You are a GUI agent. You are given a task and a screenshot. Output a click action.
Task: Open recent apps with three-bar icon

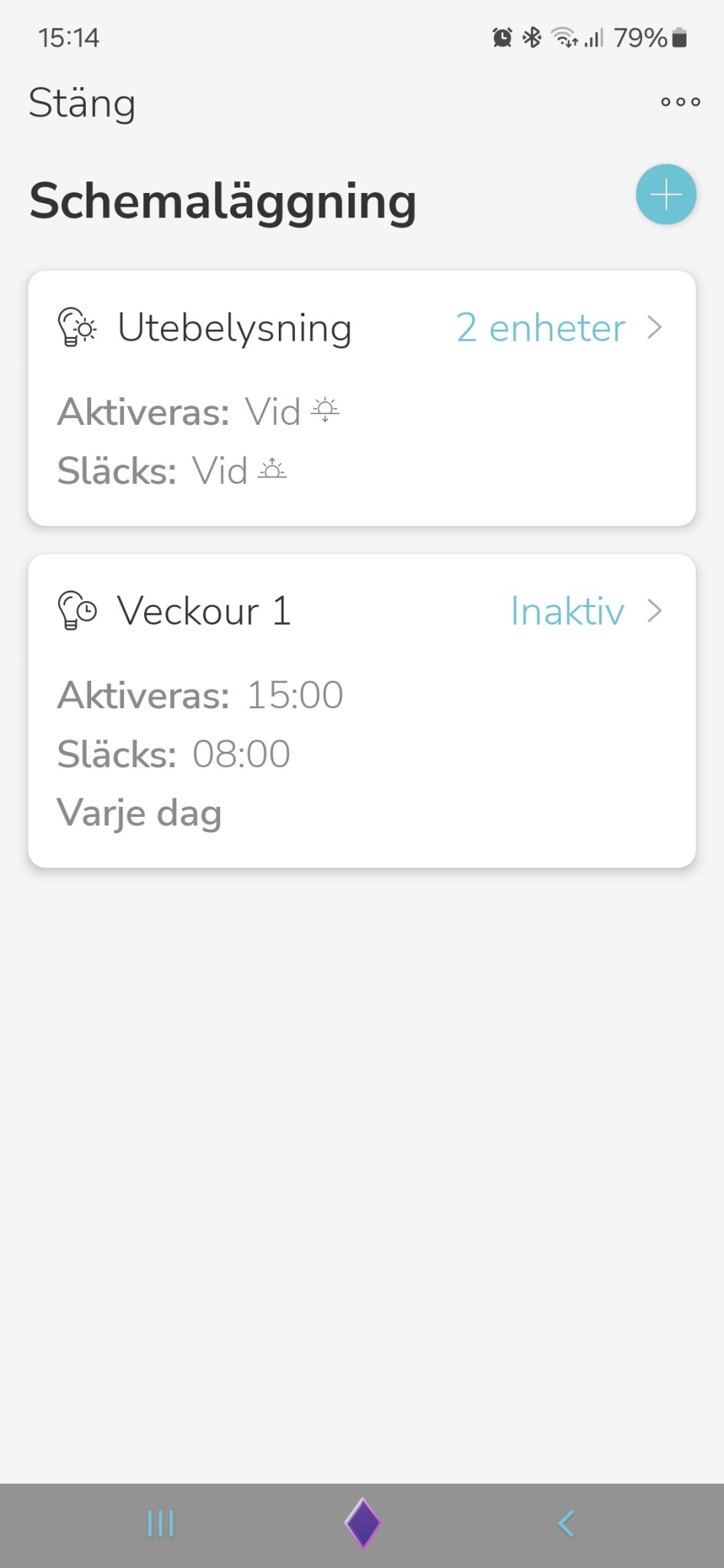pyautogui.click(x=160, y=1524)
